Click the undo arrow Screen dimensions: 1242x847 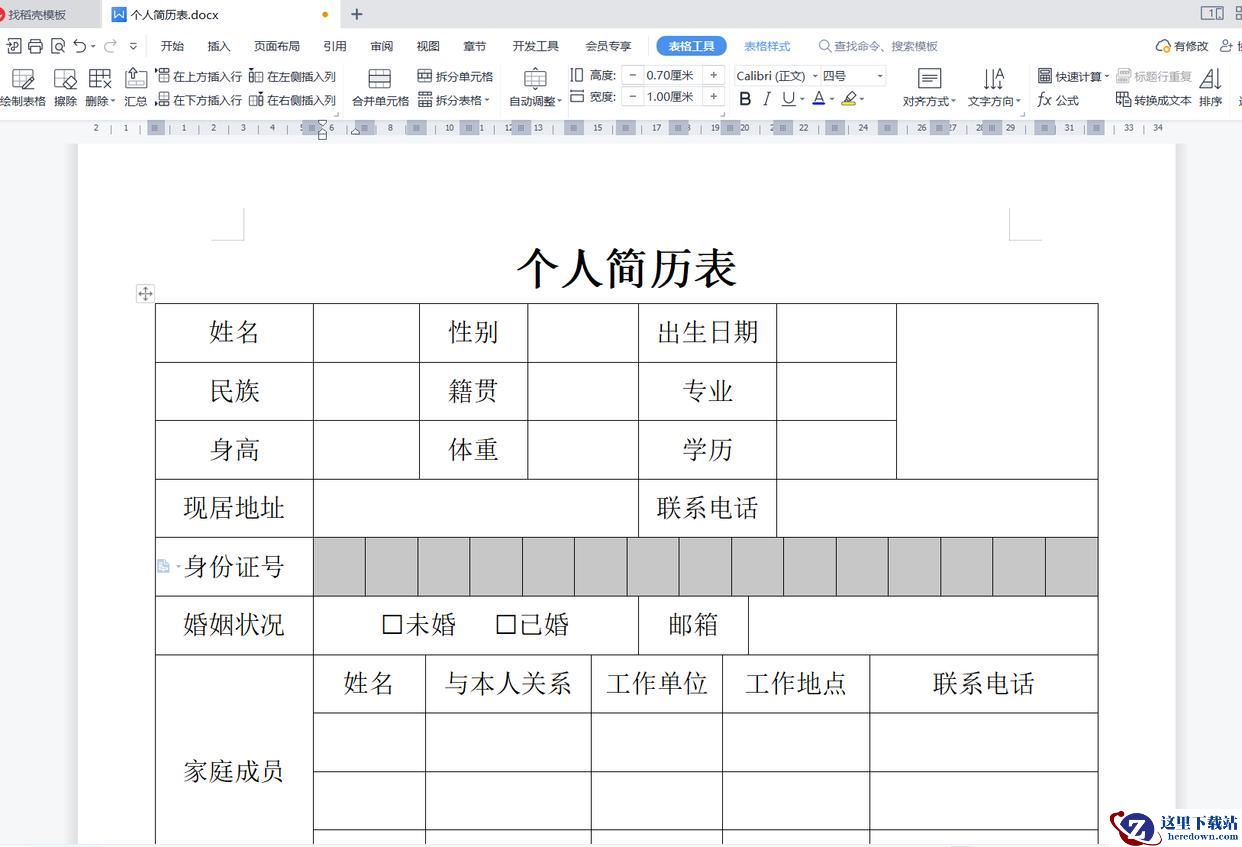[x=80, y=46]
